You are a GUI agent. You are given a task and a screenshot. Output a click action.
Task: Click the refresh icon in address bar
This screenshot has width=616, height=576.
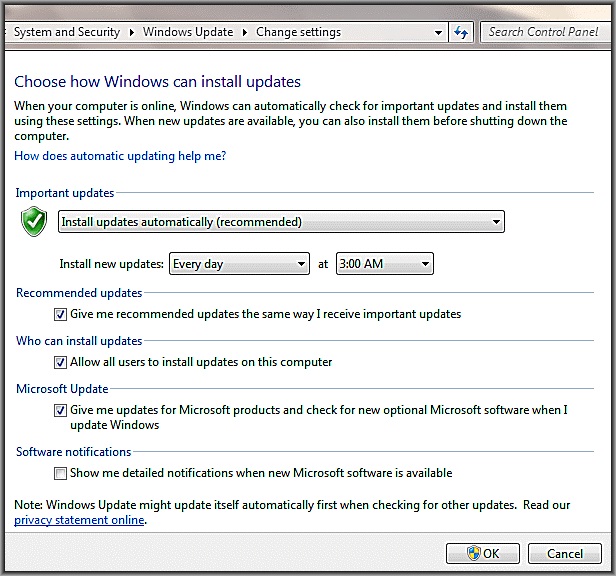click(461, 33)
